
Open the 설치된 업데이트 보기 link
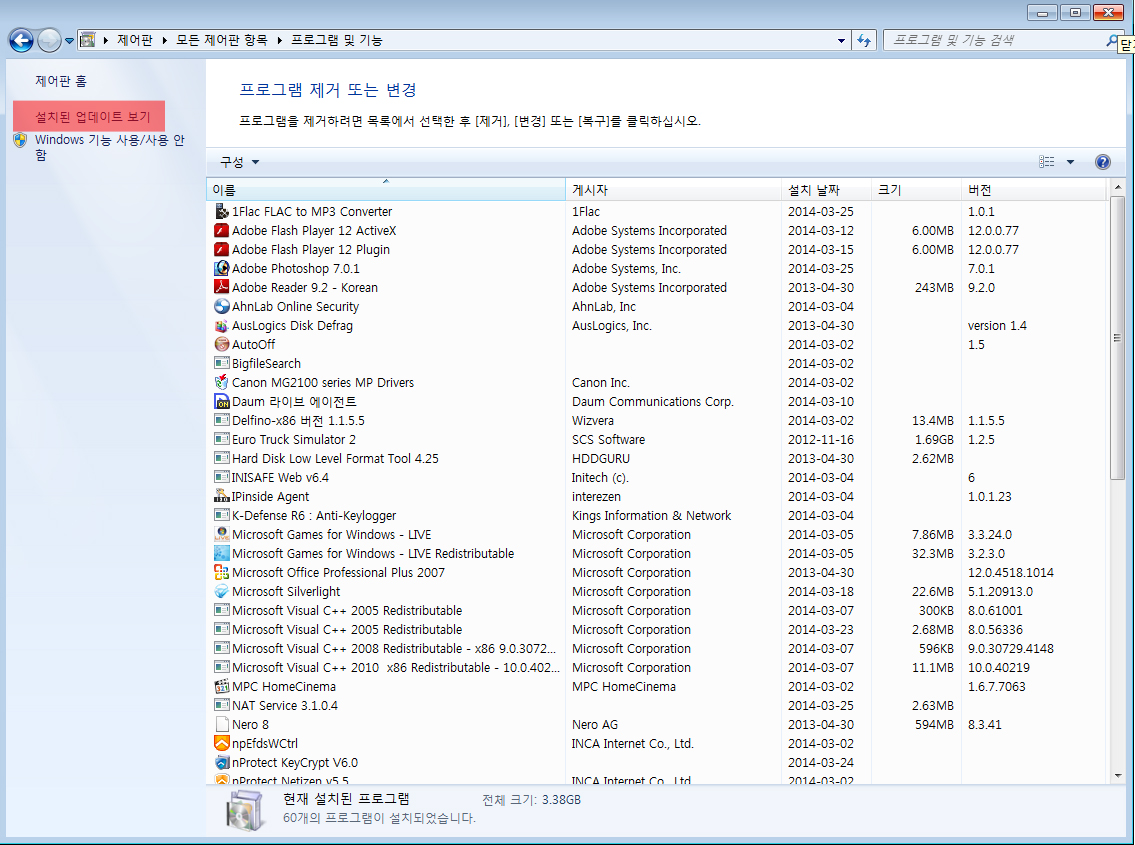93,117
